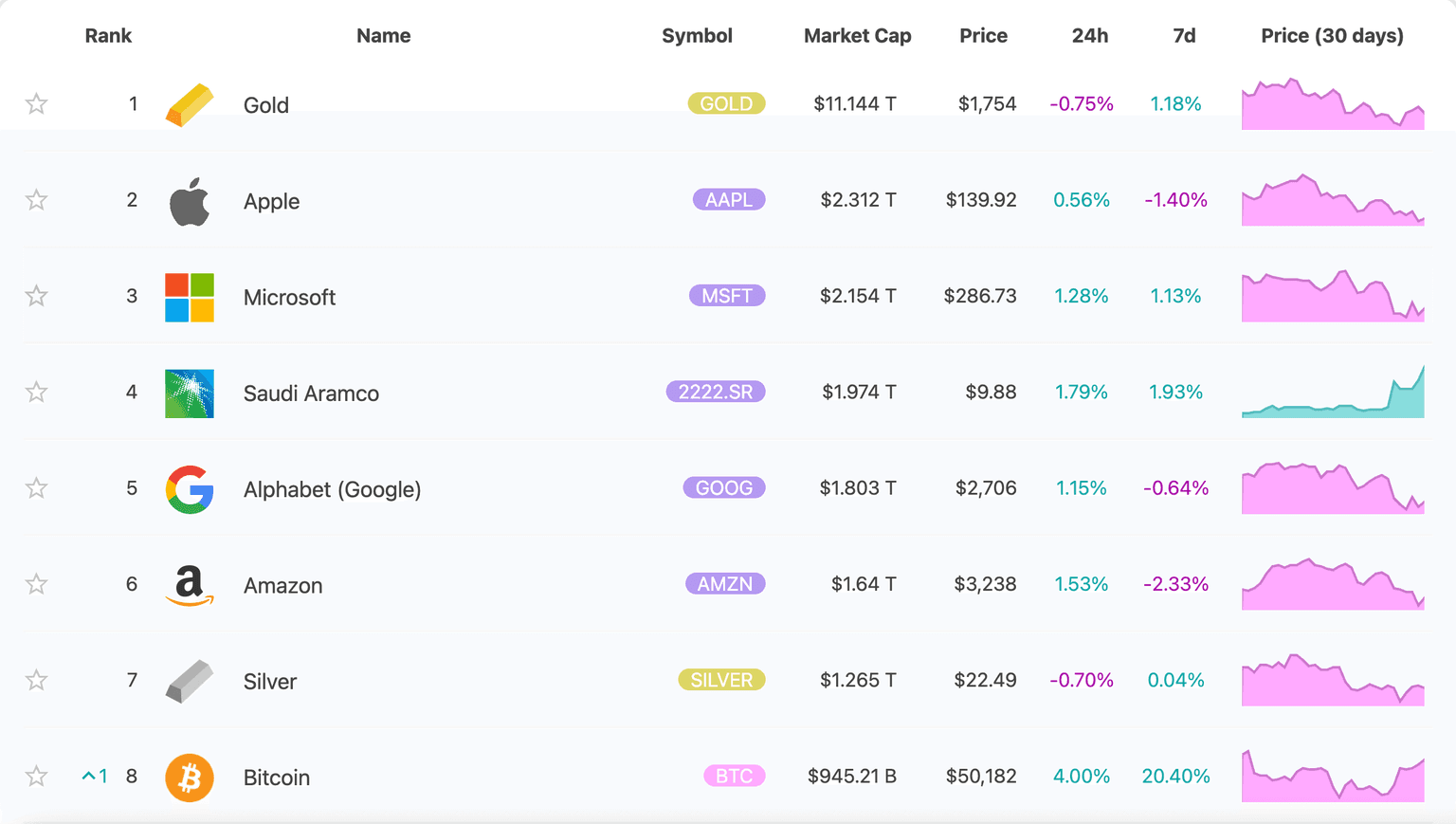
Task: Toggle favorite star for Gold
Action: click(x=36, y=103)
